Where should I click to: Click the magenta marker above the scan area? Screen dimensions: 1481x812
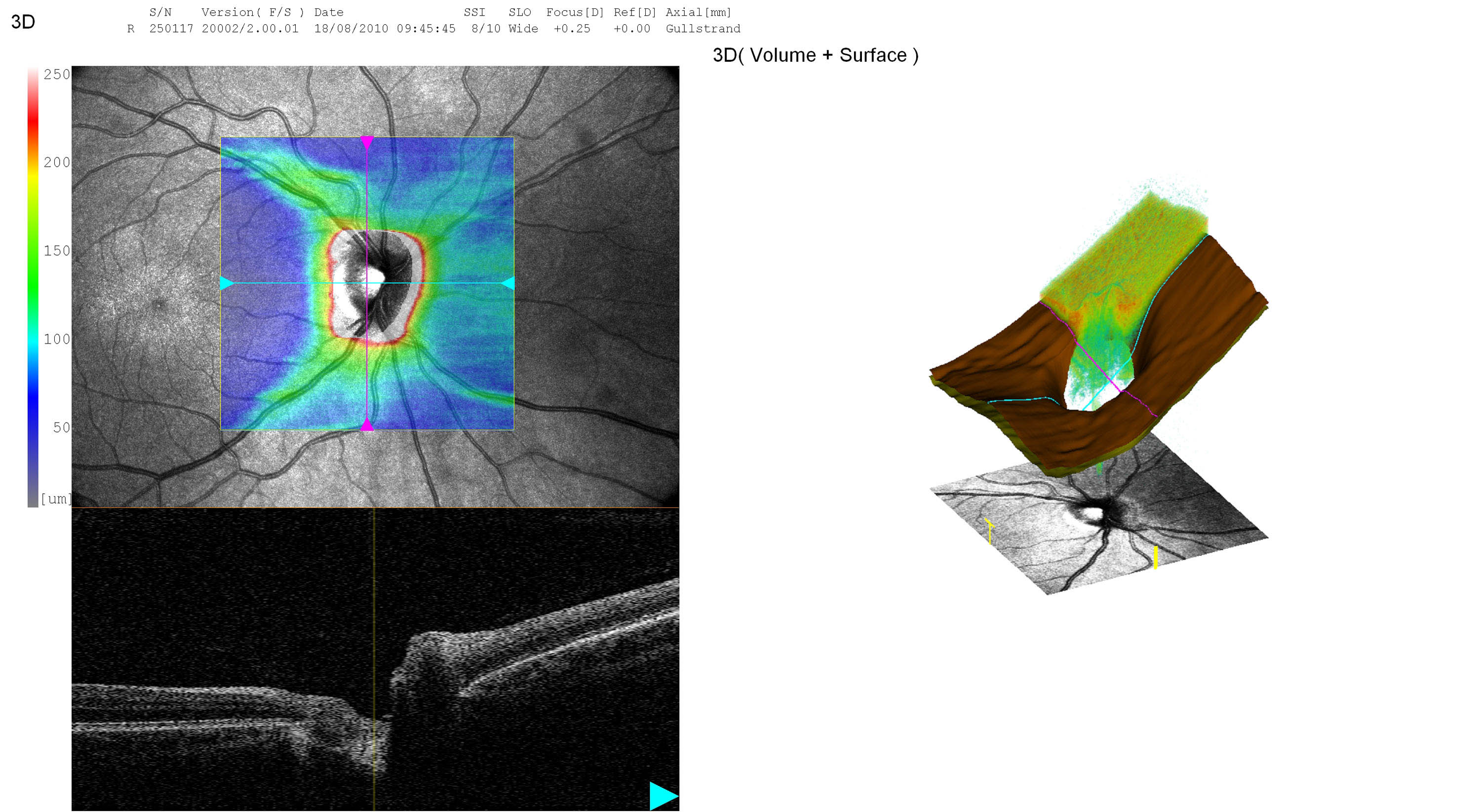[367, 143]
